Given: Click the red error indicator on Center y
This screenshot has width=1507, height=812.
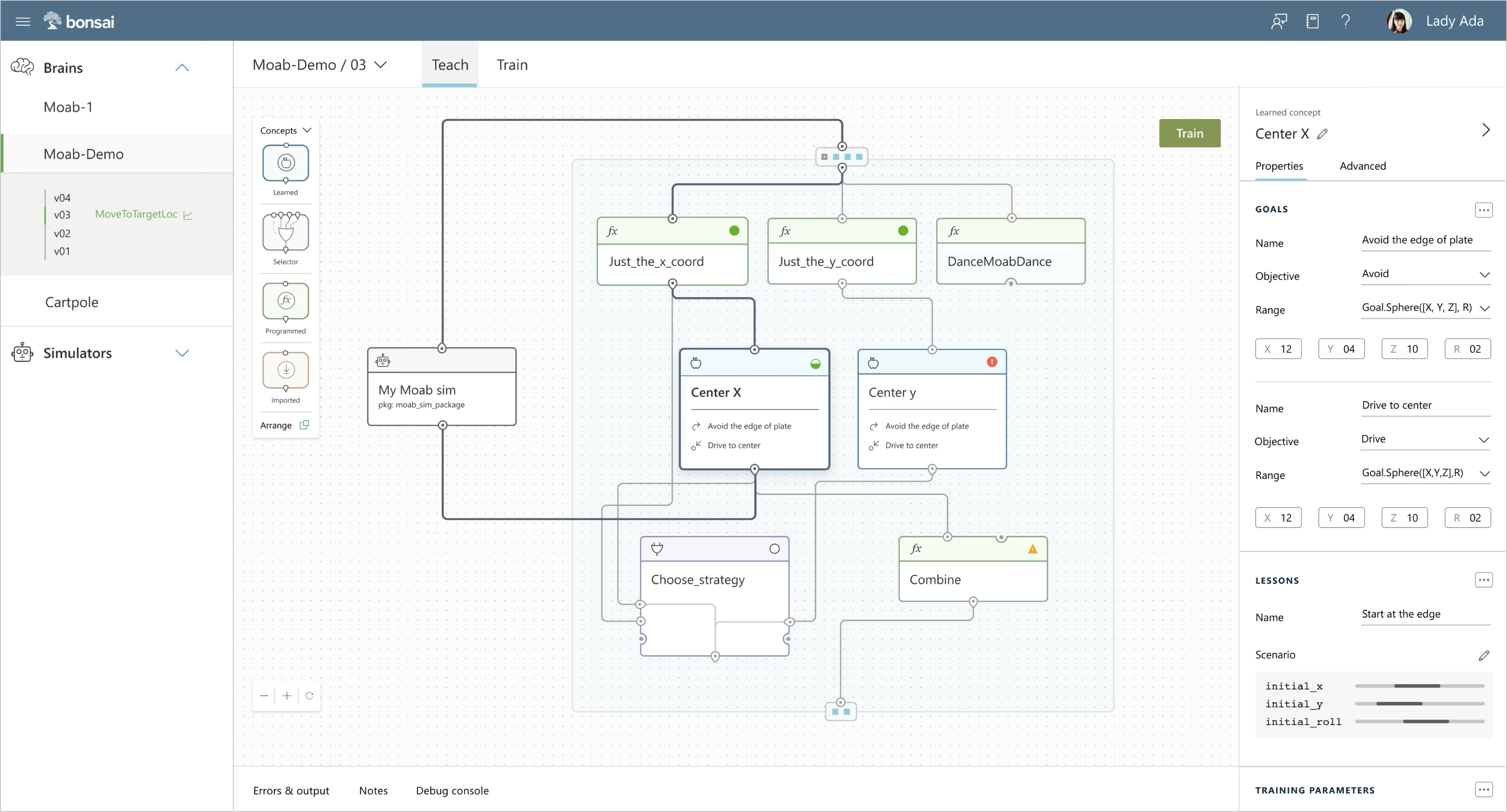Looking at the screenshot, I should [x=991, y=362].
